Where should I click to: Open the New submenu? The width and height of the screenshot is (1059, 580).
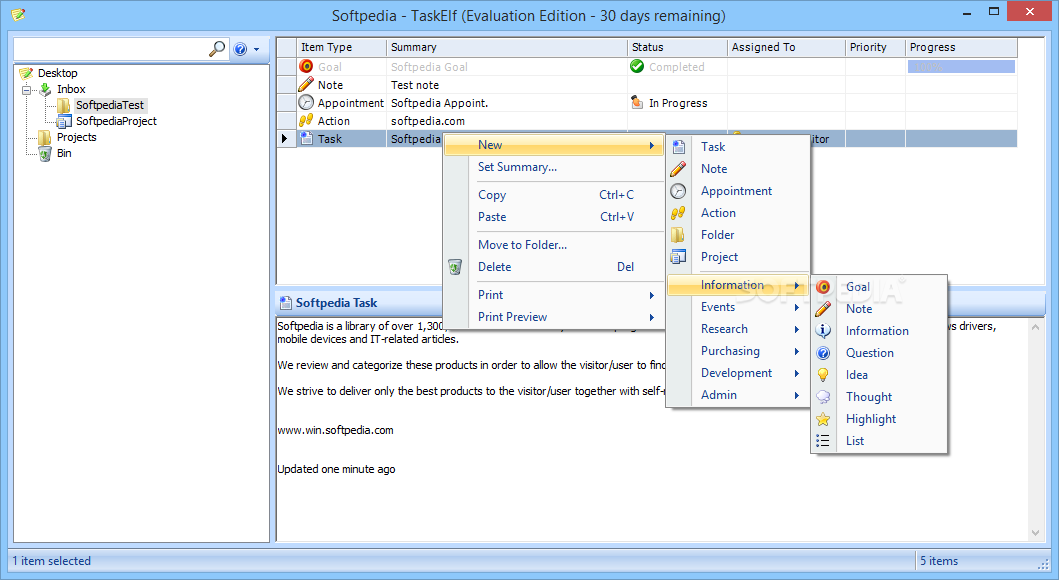[x=554, y=144]
